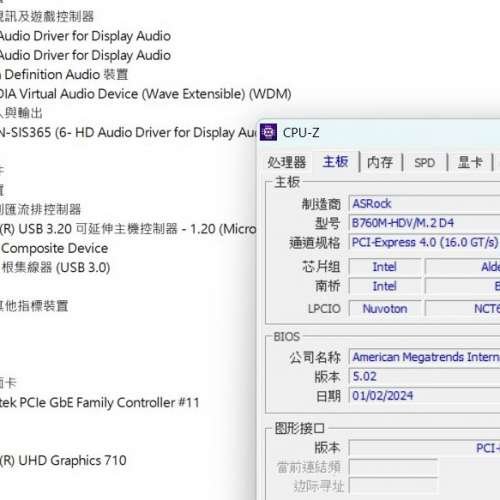Click the 制造商 label in CPU-Z
Viewport: 500px width, 500px height.
(321, 204)
